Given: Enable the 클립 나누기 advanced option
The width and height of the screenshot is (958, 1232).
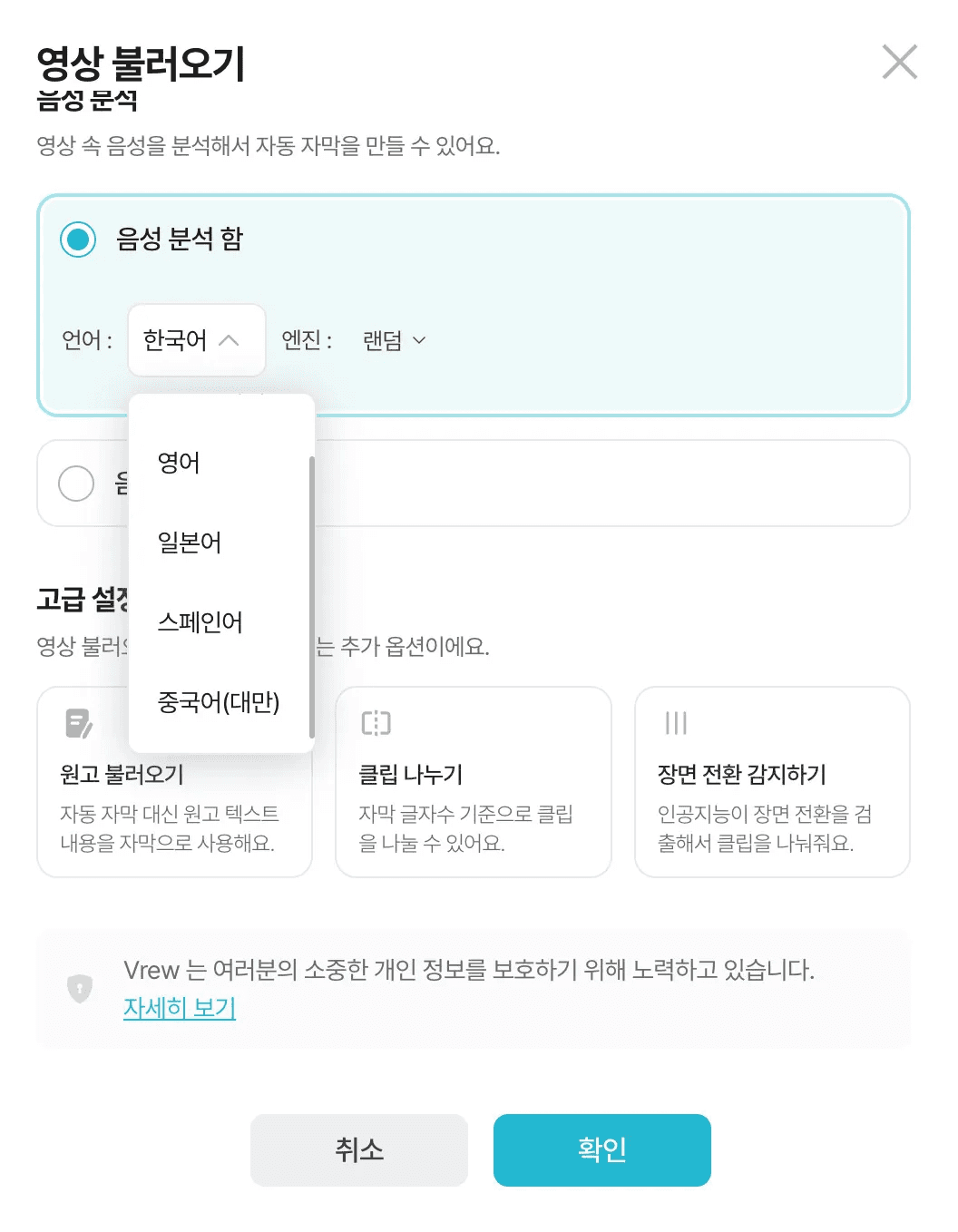Looking at the screenshot, I should 473,782.
